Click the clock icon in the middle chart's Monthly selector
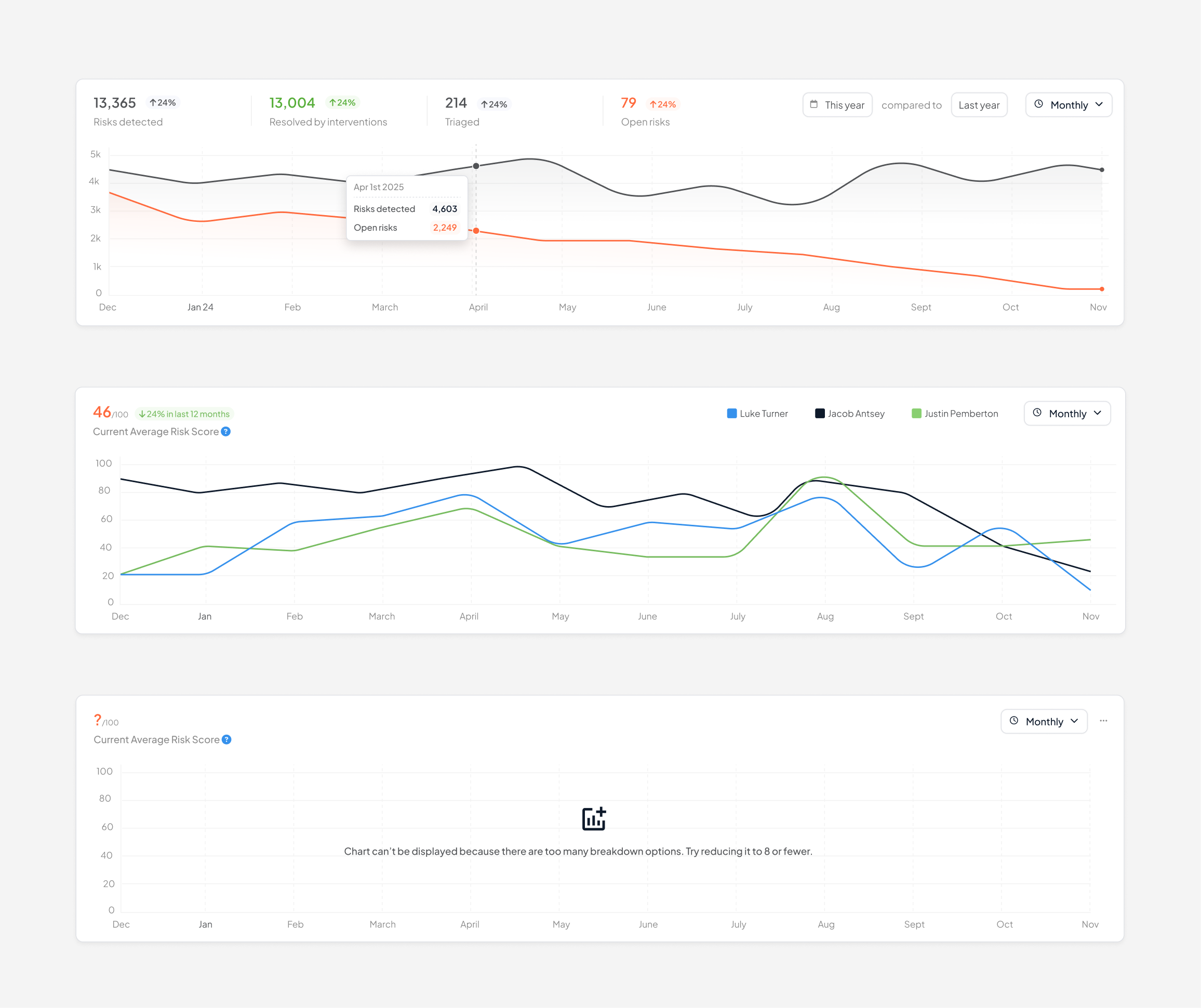1201x1008 pixels. tap(1038, 413)
